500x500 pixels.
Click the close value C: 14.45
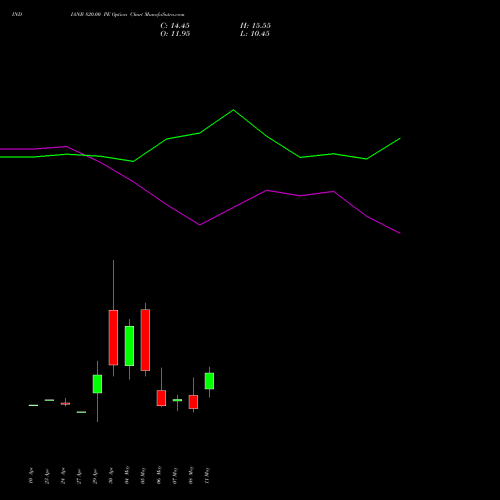[175, 26]
